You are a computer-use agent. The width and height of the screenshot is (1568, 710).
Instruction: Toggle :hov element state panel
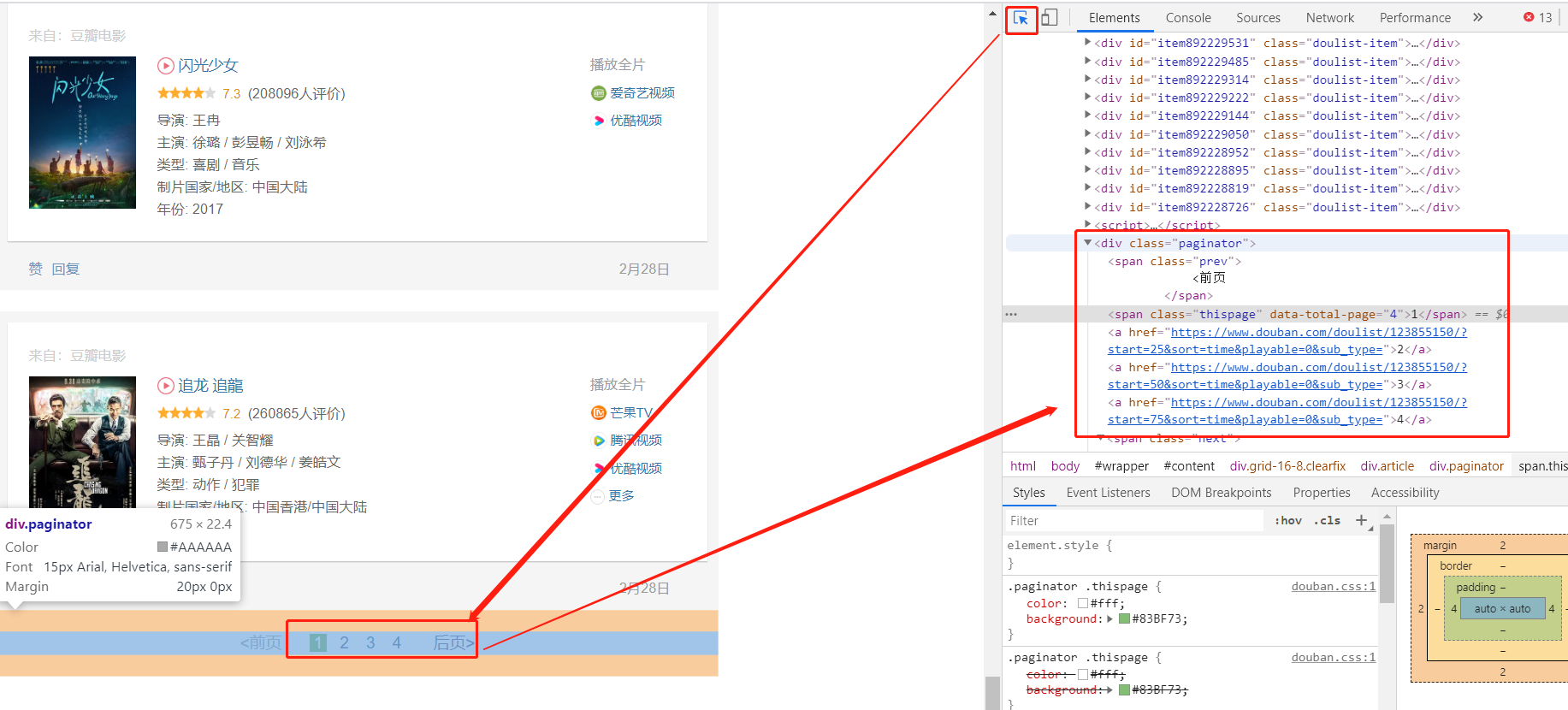pyautogui.click(x=1288, y=520)
